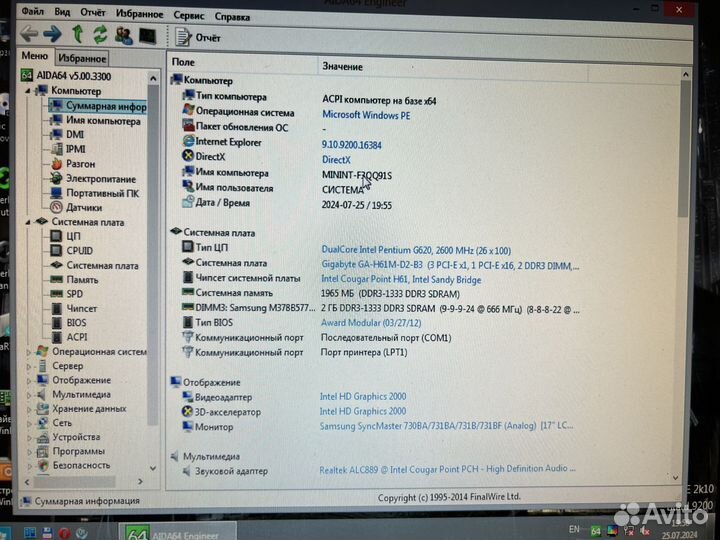
Task: Click the Back navigation arrow
Action: click(29, 34)
